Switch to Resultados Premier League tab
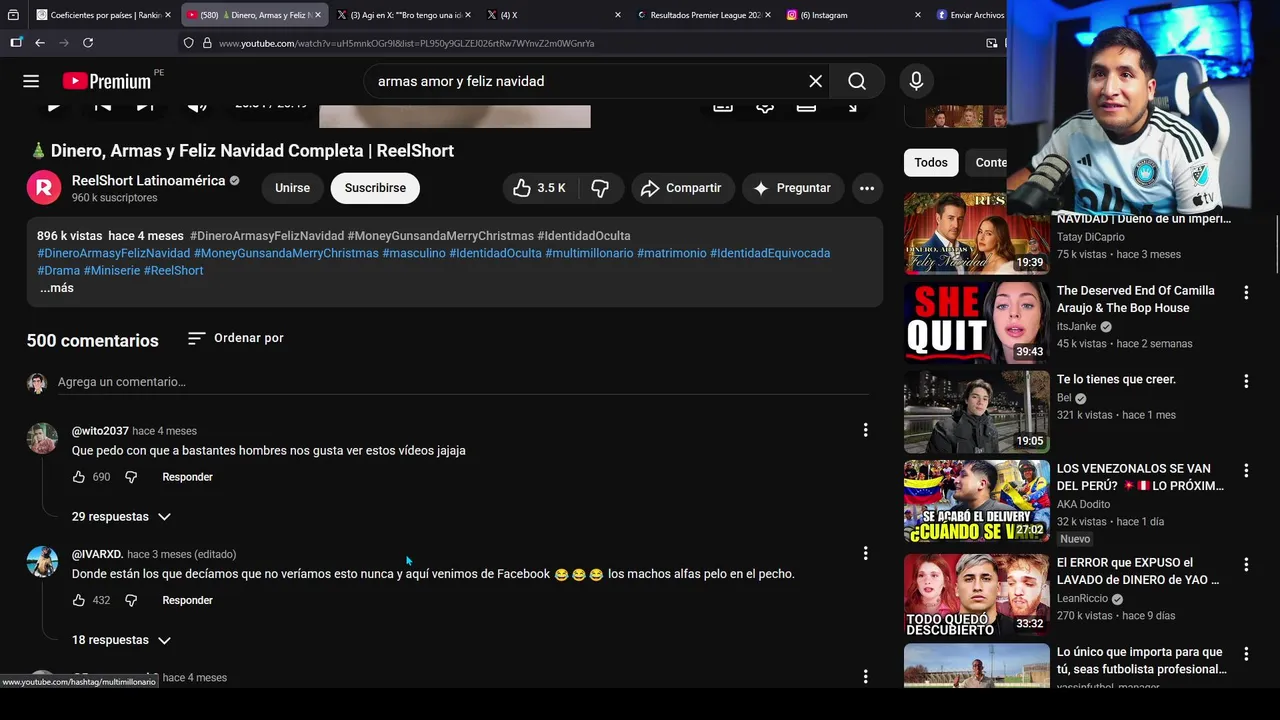This screenshot has height=720, width=1280. [x=702, y=15]
